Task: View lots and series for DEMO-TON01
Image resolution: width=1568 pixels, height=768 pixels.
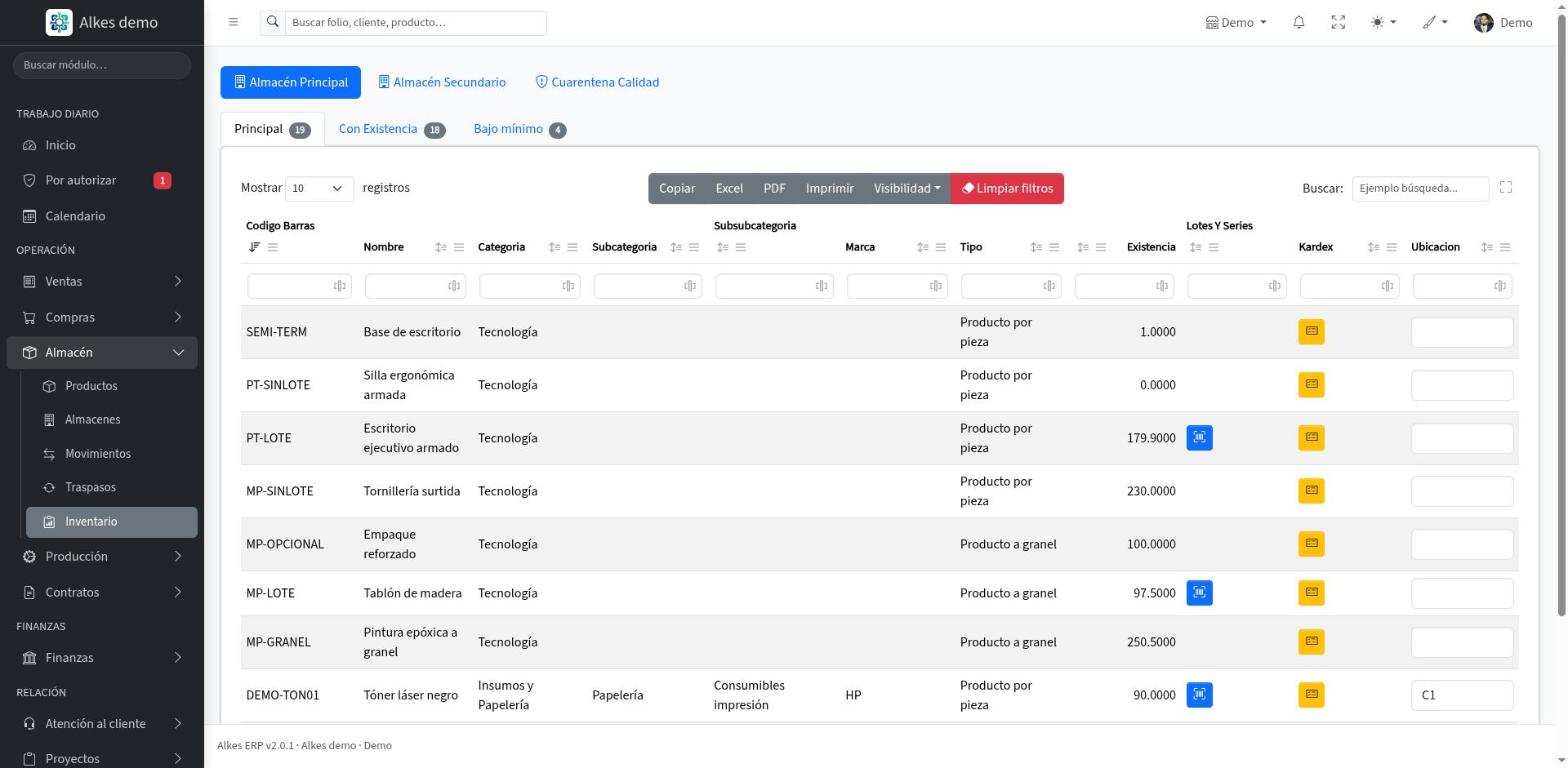Action: point(1199,694)
